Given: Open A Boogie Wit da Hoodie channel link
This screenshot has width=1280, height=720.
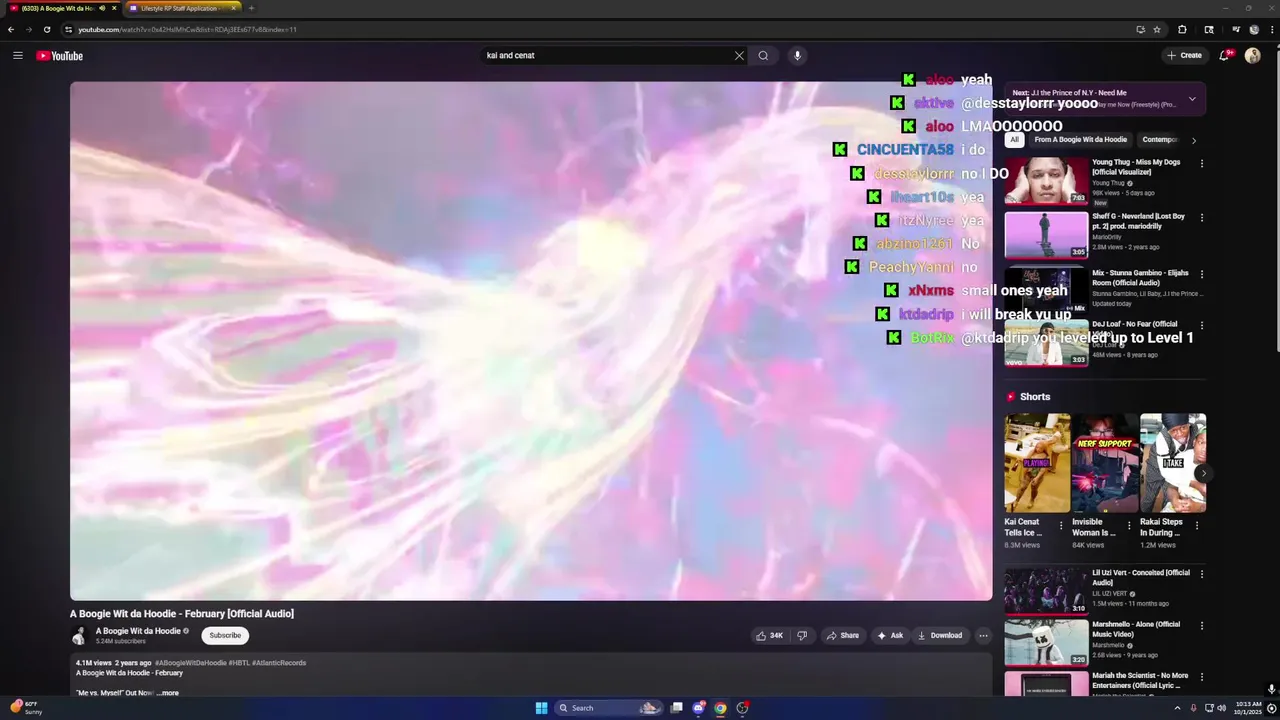Looking at the screenshot, I should click(138, 631).
